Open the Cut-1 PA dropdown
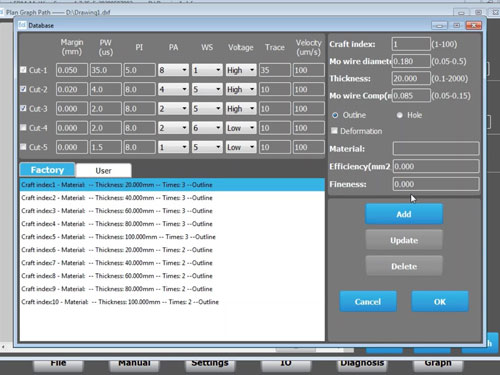Viewport: 500px width, 375px height. tap(173, 70)
